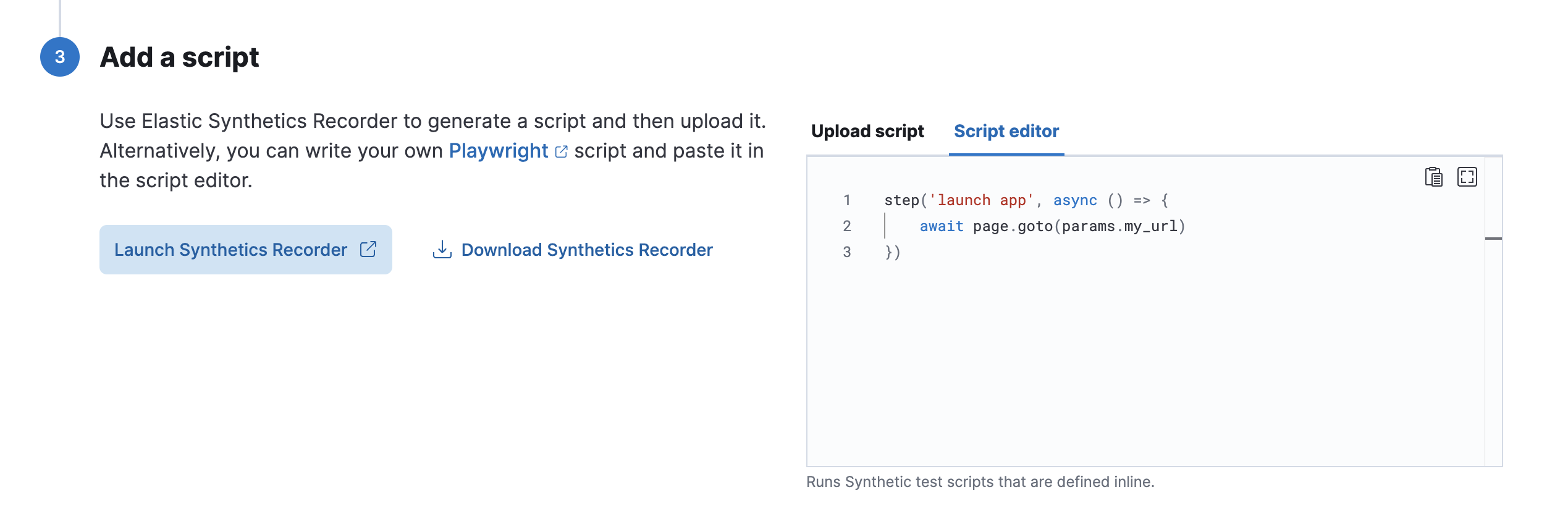Click line number 3 in the editor gutter
Viewport: 1568px width, 508px height.
(x=847, y=252)
